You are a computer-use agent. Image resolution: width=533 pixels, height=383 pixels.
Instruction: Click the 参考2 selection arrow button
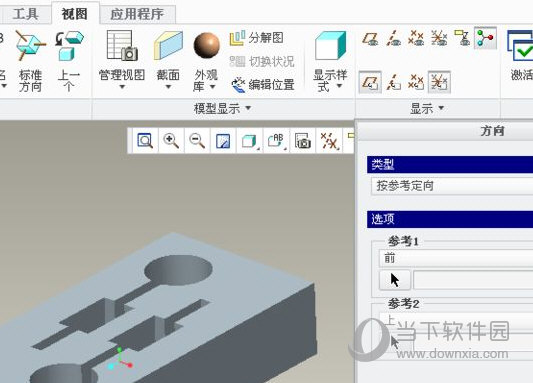pyautogui.click(x=395, y=342)
